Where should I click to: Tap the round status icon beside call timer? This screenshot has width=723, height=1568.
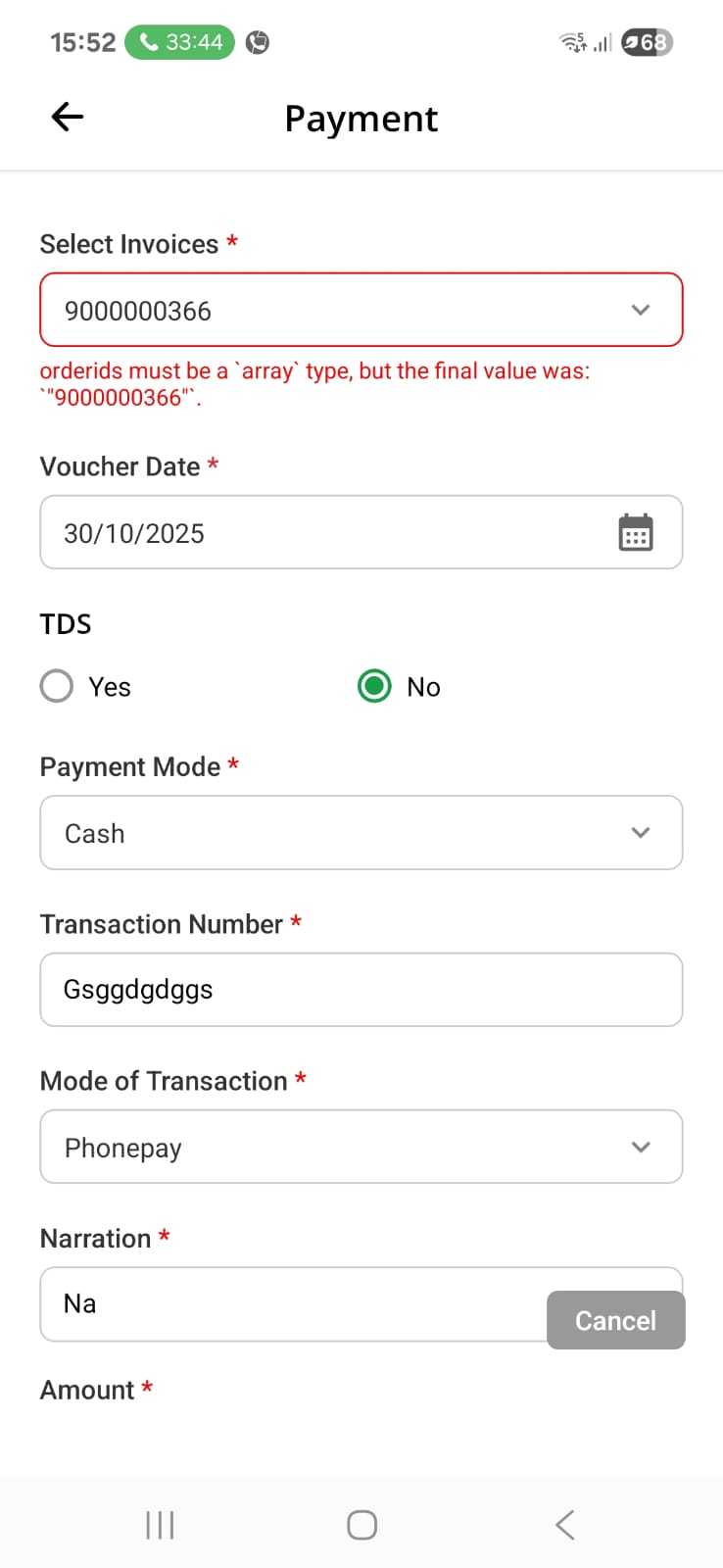(258, 42)
